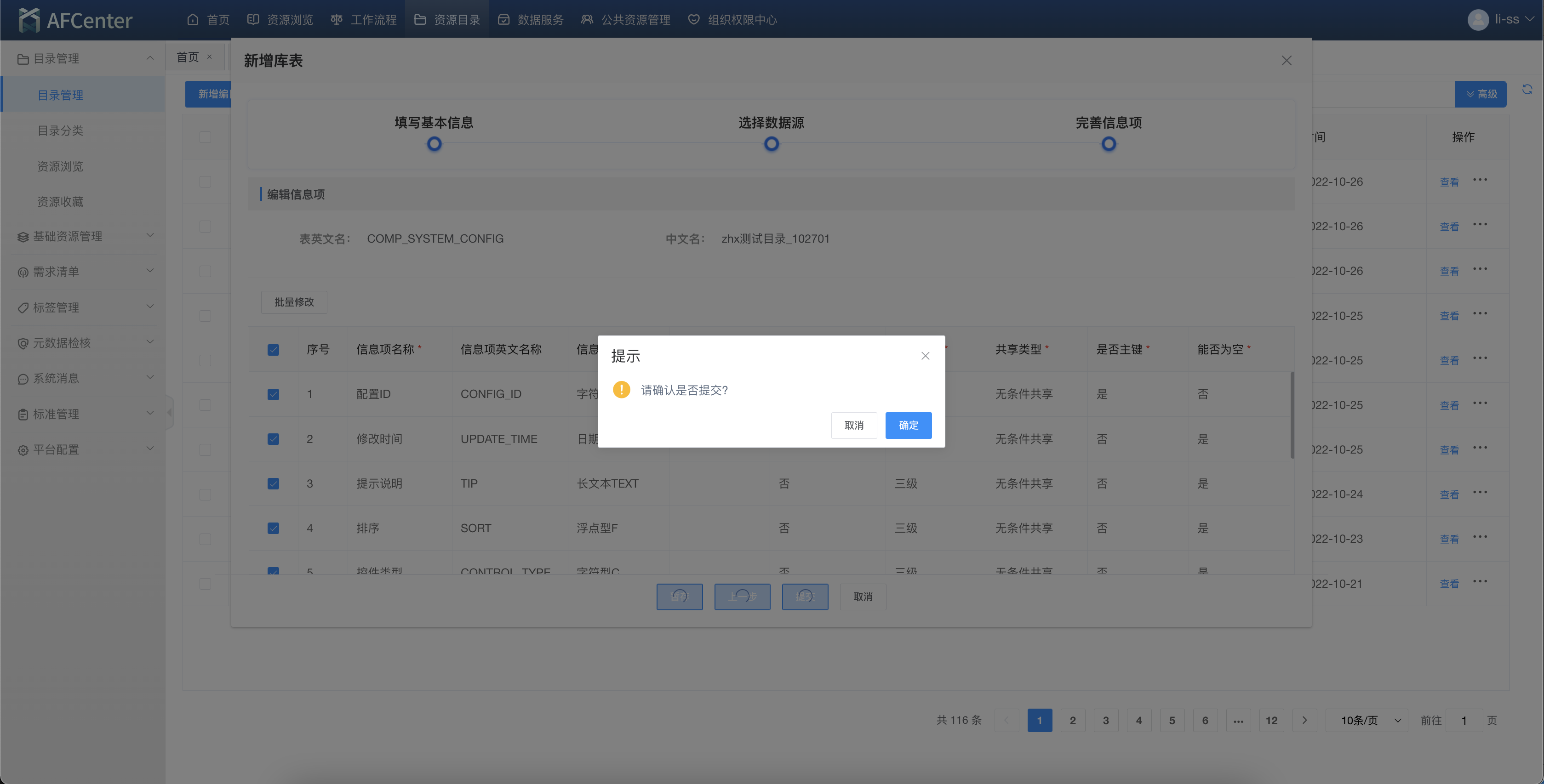Click 查看 for the 2022-10-24 row
Viewport: 1544px width, 784px height.
pos(1449,495)
